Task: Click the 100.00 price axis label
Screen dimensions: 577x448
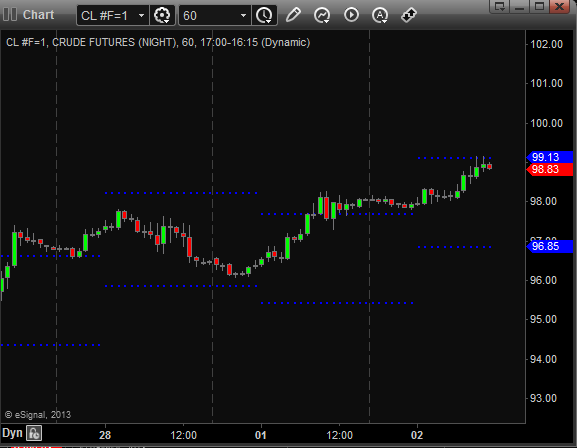Action: [x=546, y=123]
